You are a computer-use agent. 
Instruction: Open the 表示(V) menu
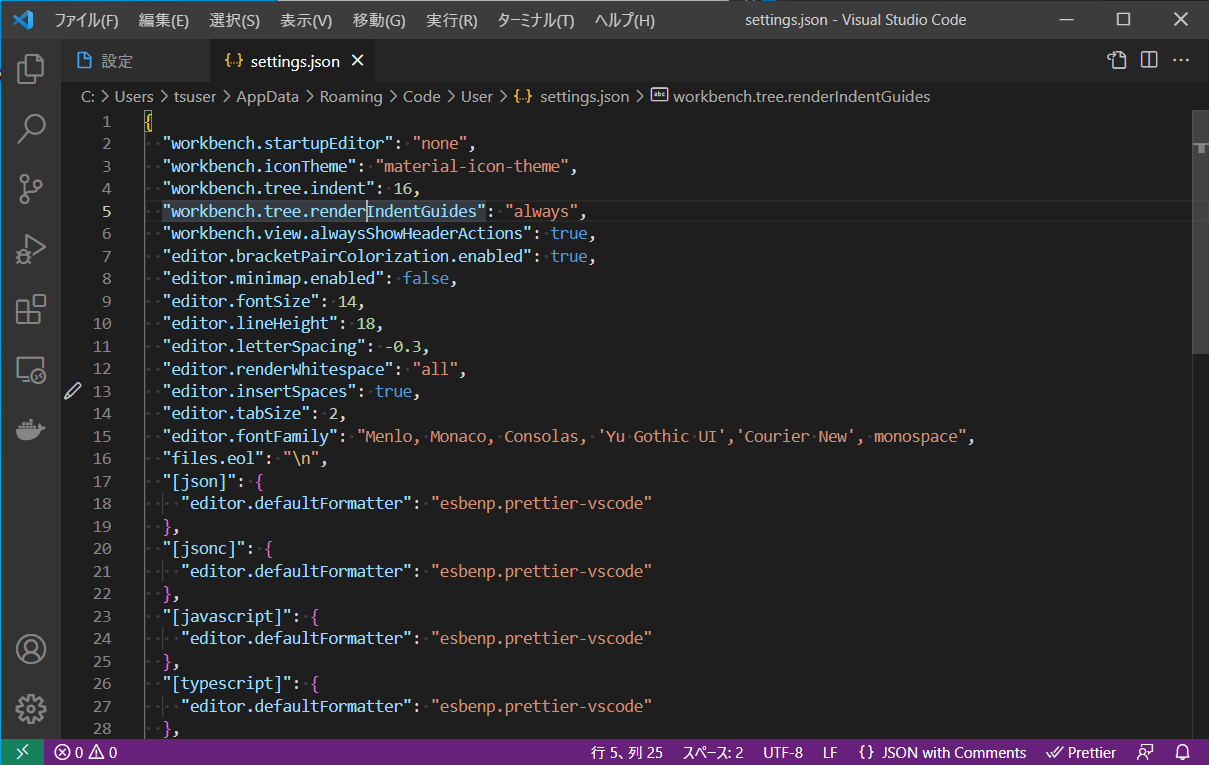(306, 20)
